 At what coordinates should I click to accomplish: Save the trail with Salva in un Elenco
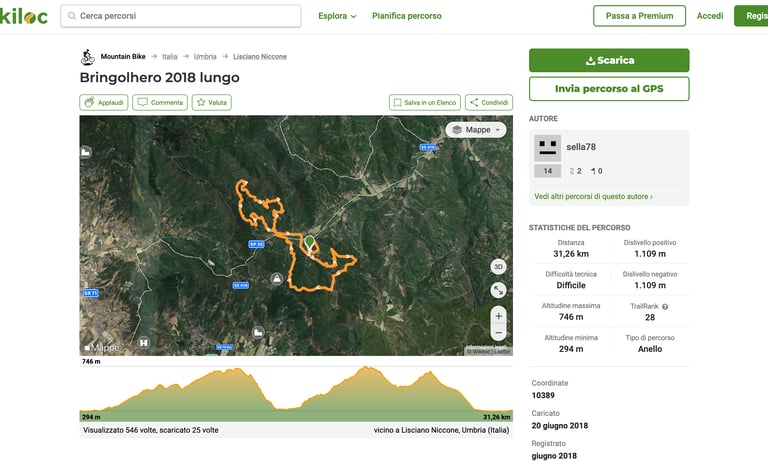(425, 102)
